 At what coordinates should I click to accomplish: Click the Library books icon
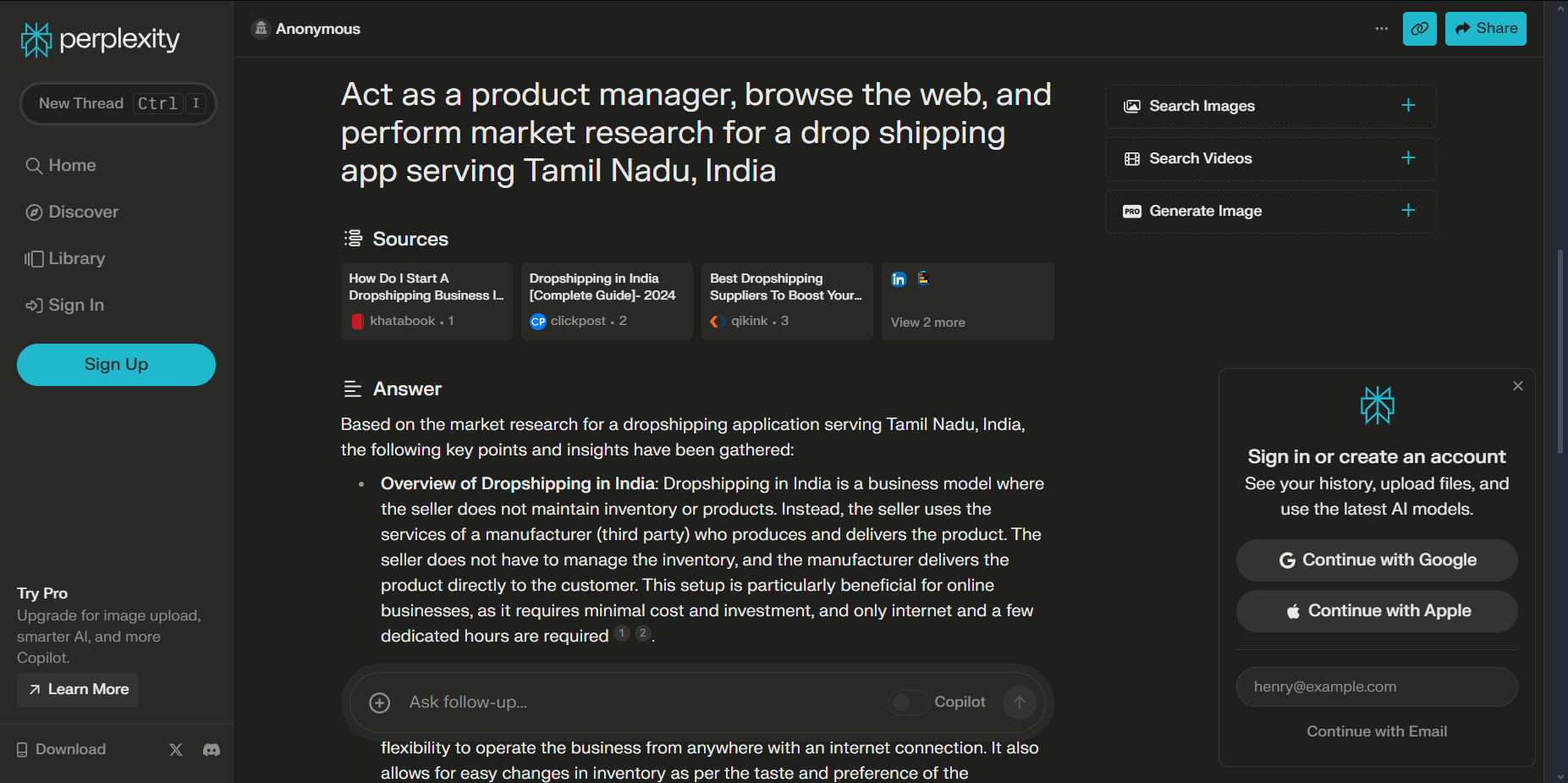[x=34, y=259]
